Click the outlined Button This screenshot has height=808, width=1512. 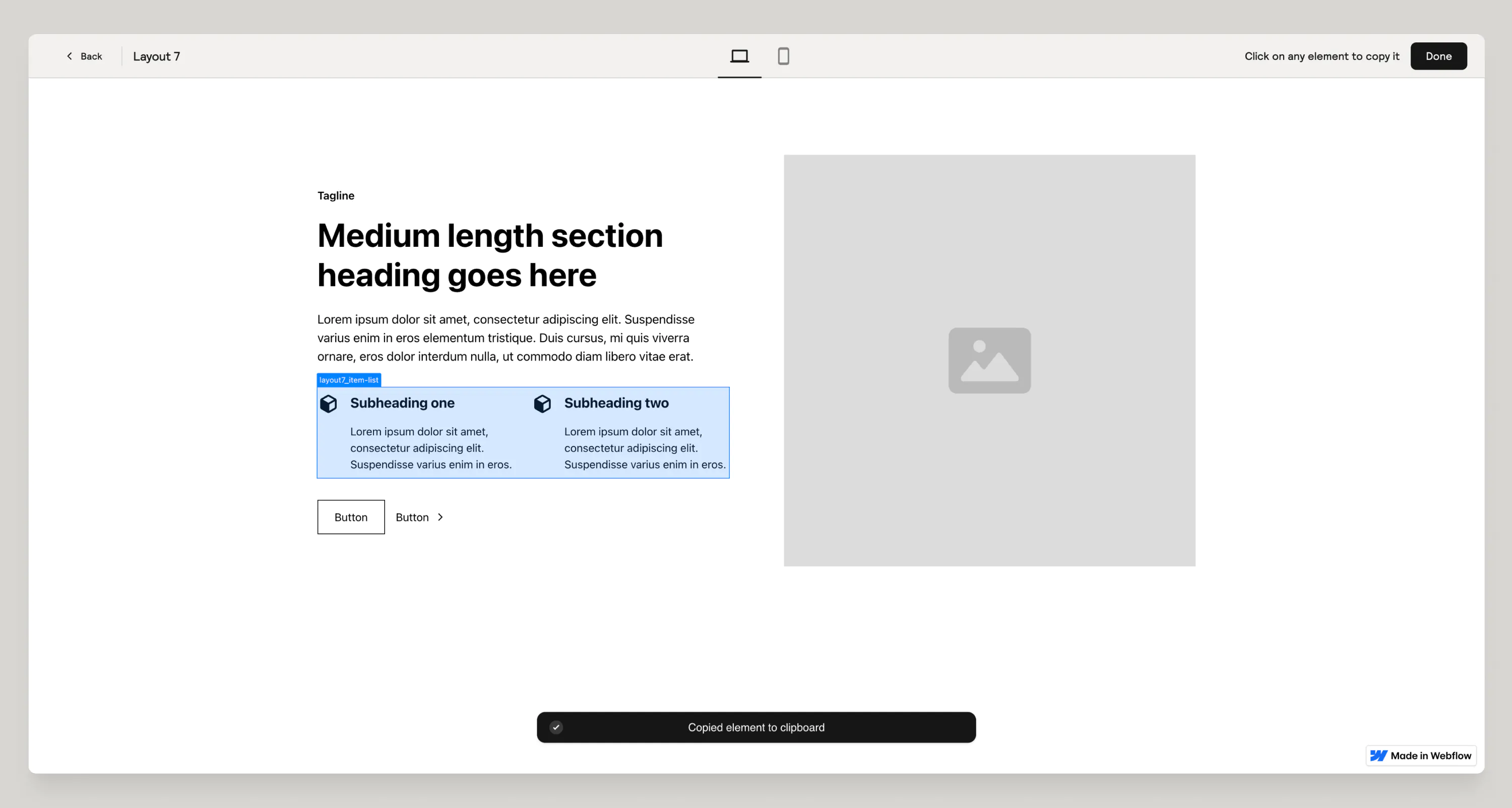351,517
